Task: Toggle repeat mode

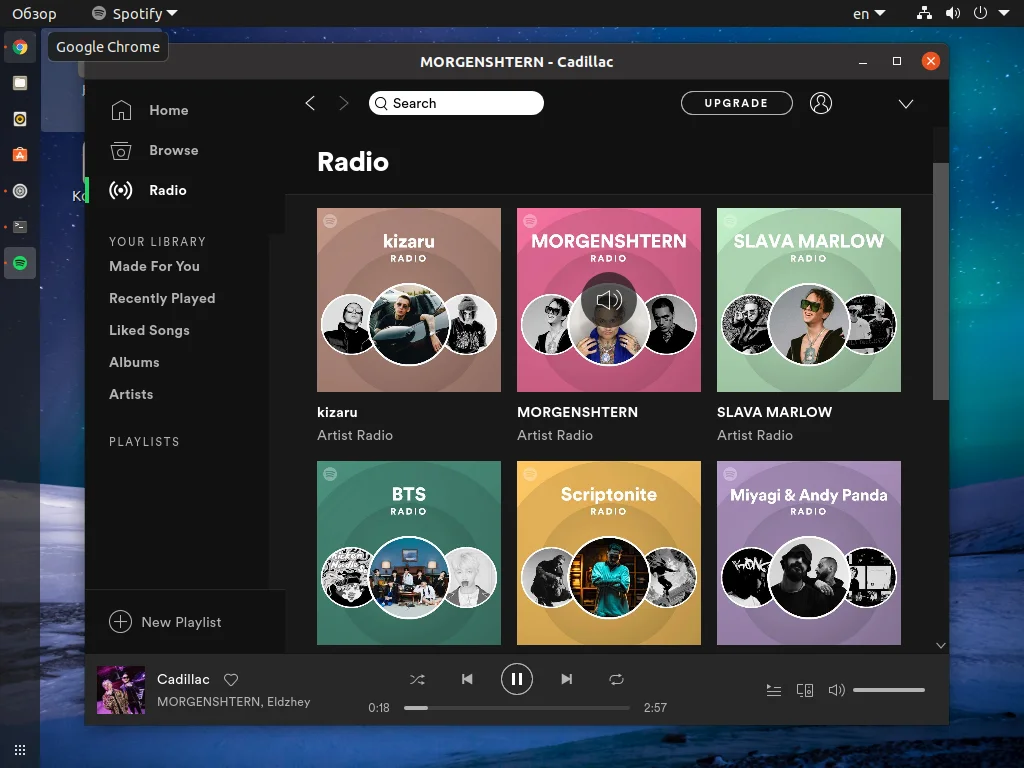Action: click(x=617, y=679)
